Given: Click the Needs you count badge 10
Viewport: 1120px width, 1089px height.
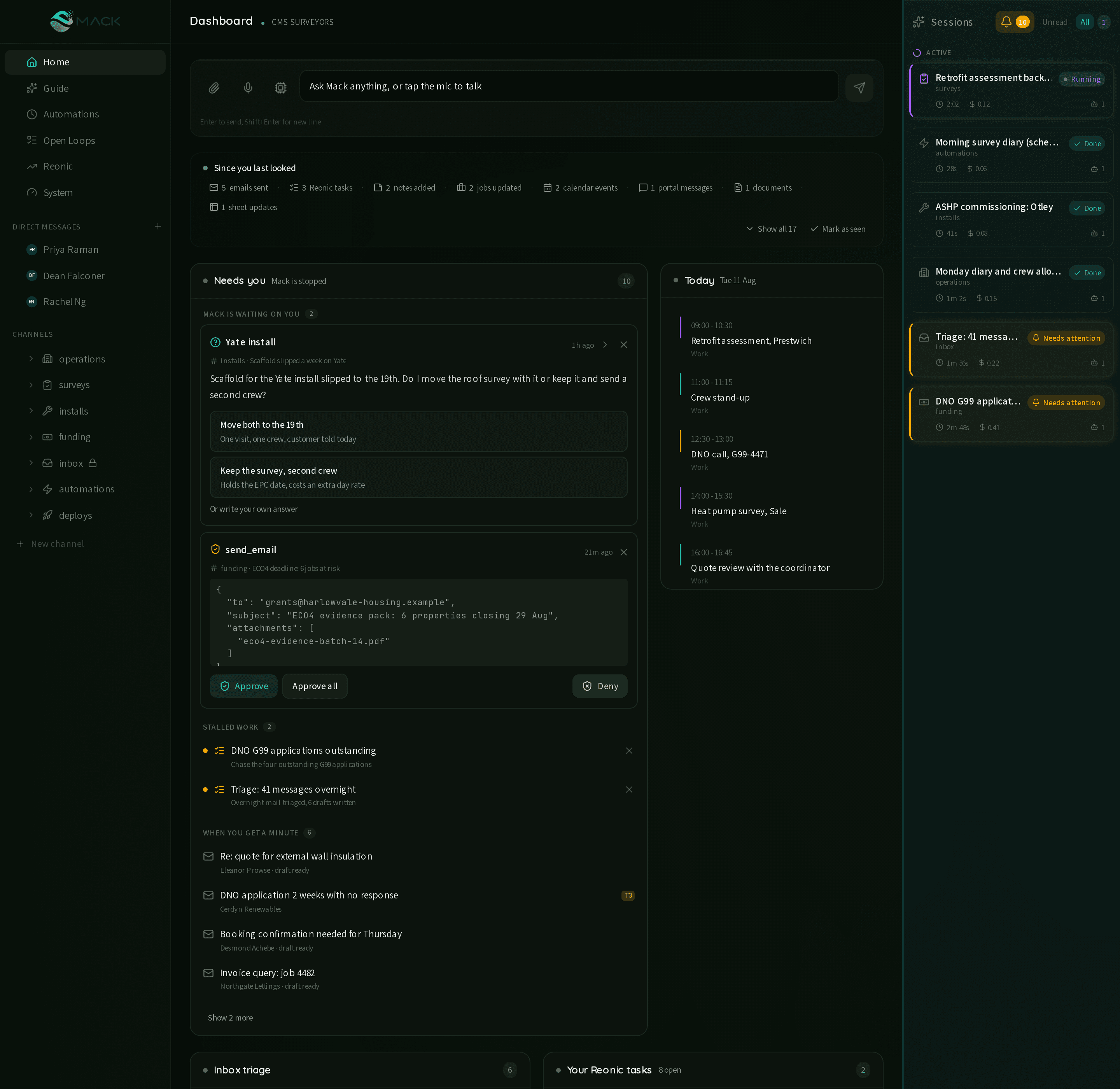Looking at the screenshot, I should (626, 281).
